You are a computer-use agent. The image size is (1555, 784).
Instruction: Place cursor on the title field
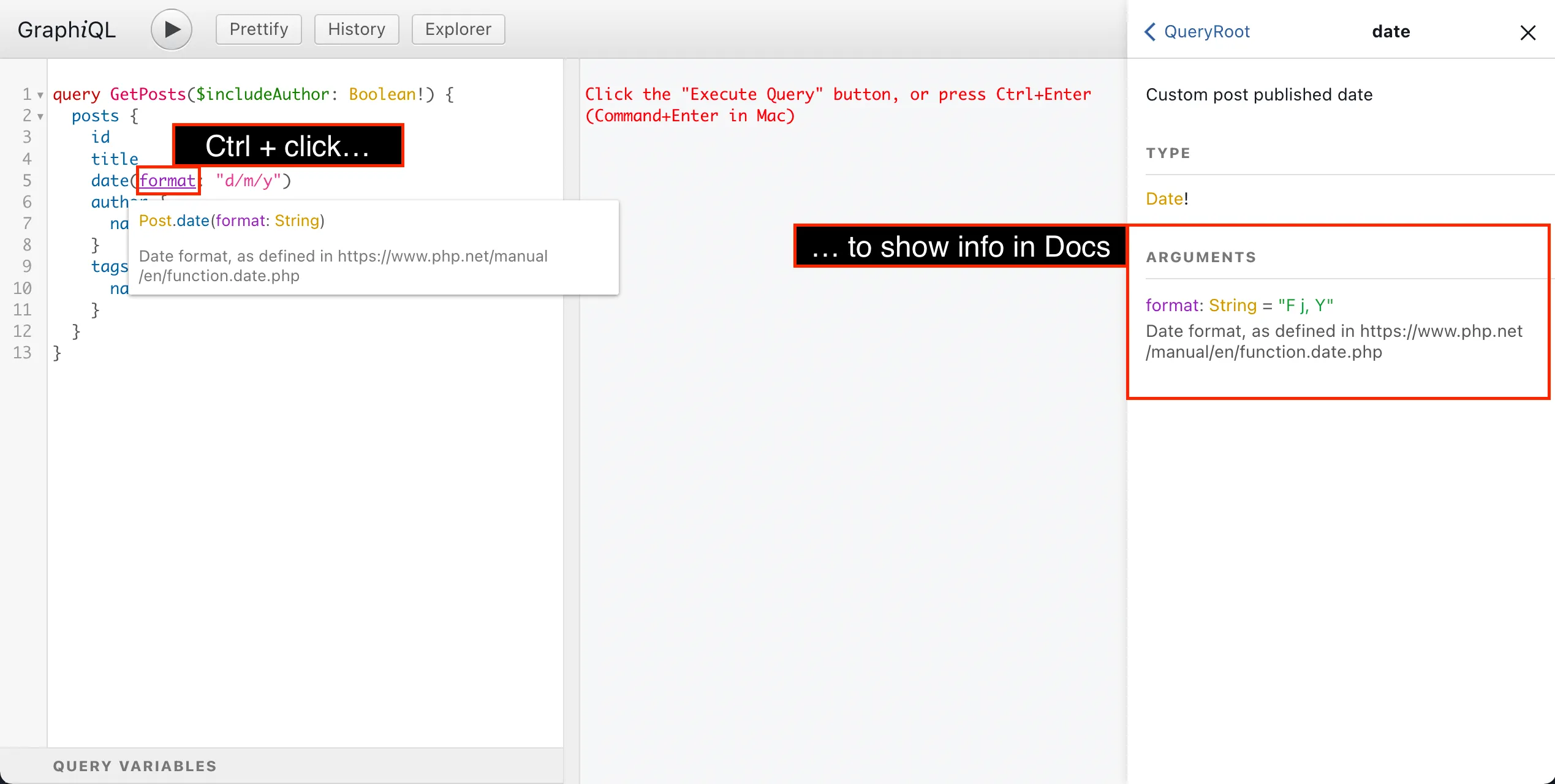click(115, 159)
